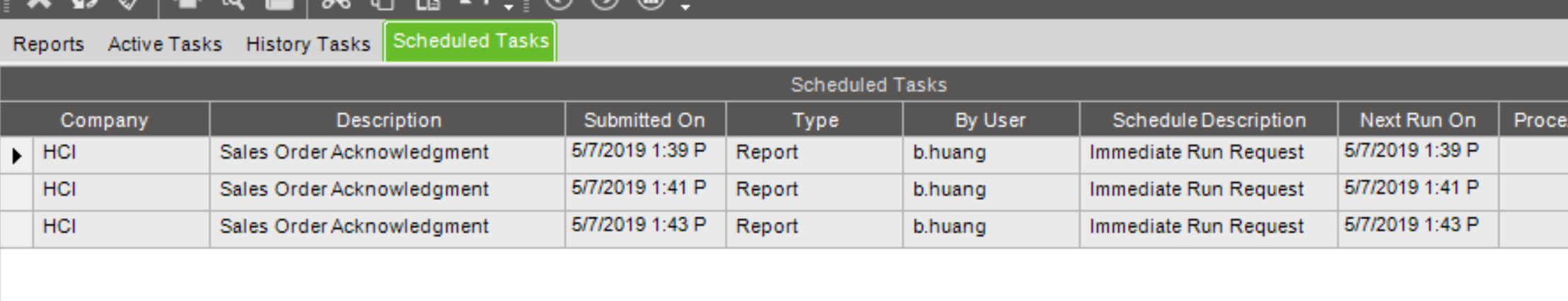Open the History Tasks tab
The width and height of the screenshot is (1568, 301).
(x=308, y=44)
